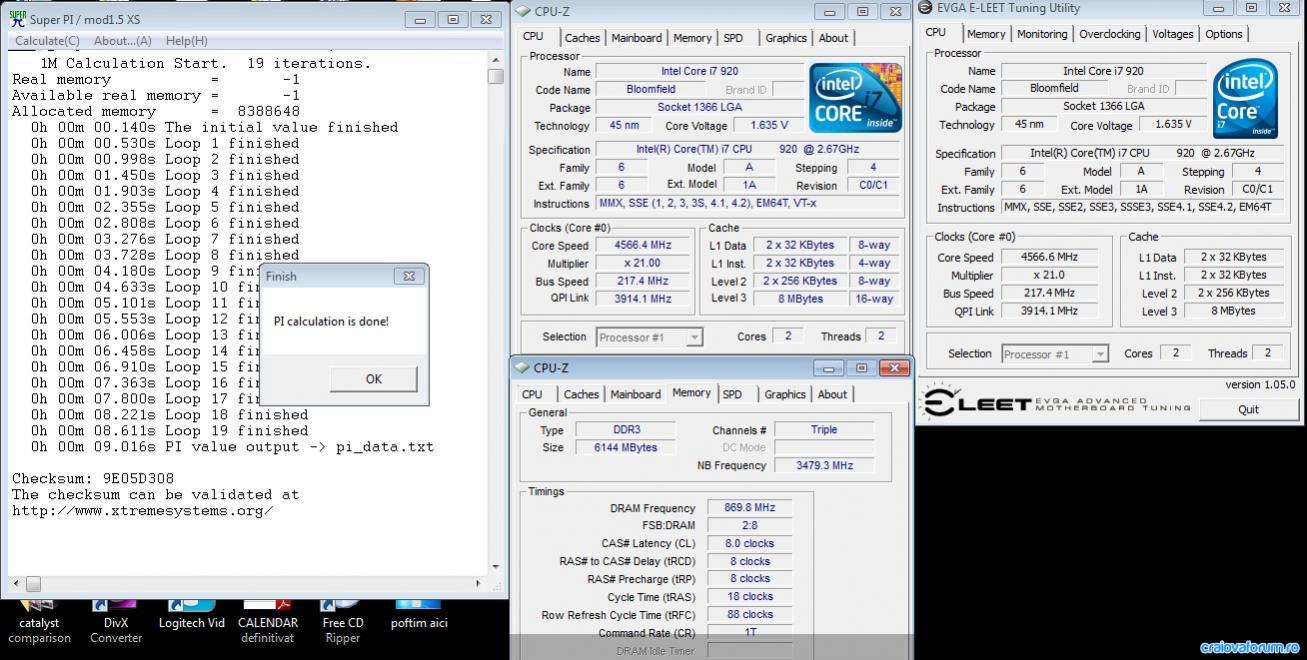
Task: Click Super PI vertical scrollbar down arrow
Action: 496,566
